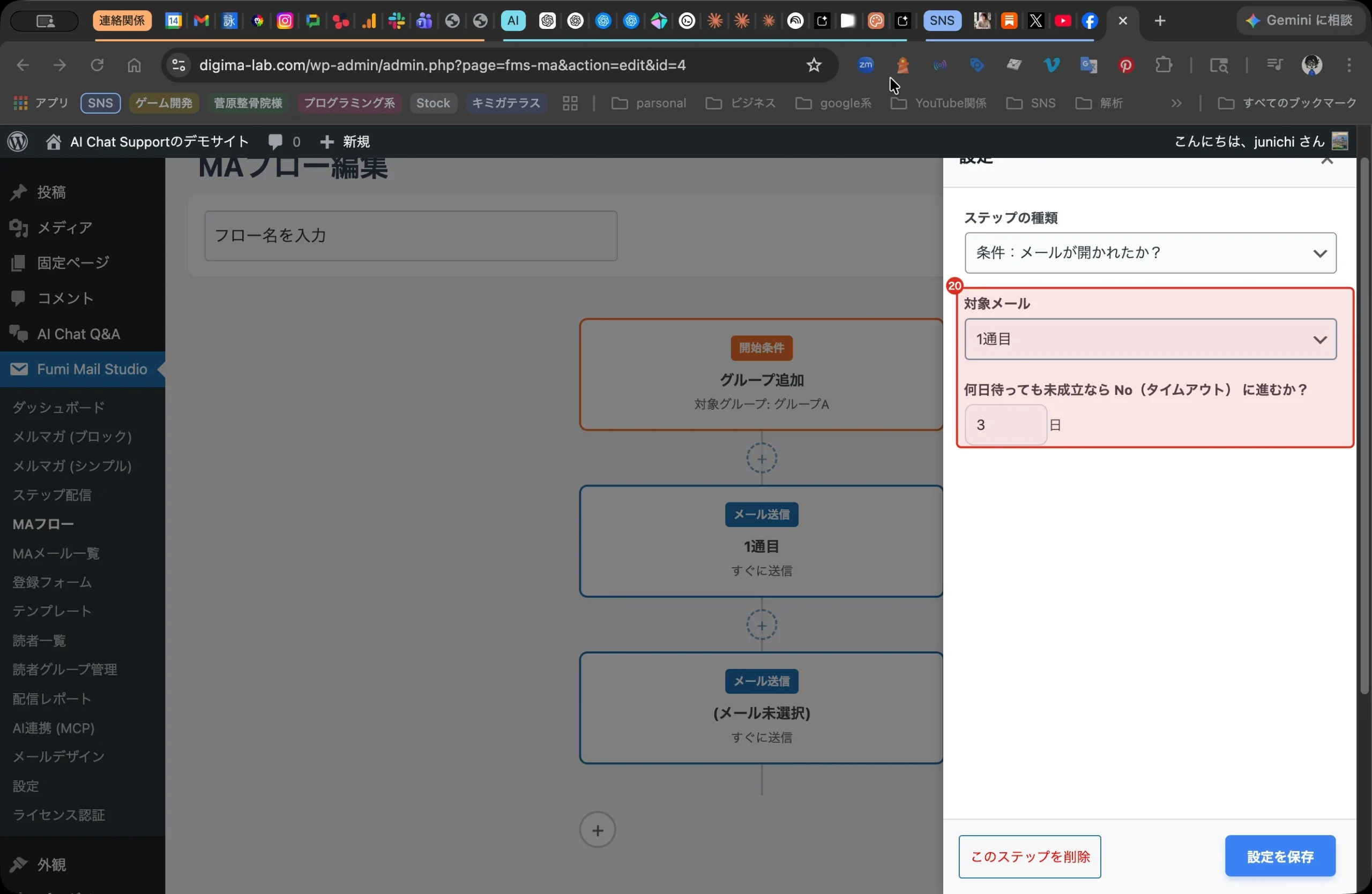Go to 読者一覧 submenu
Screen dimensions: 1372x894
tap(39, 641)
